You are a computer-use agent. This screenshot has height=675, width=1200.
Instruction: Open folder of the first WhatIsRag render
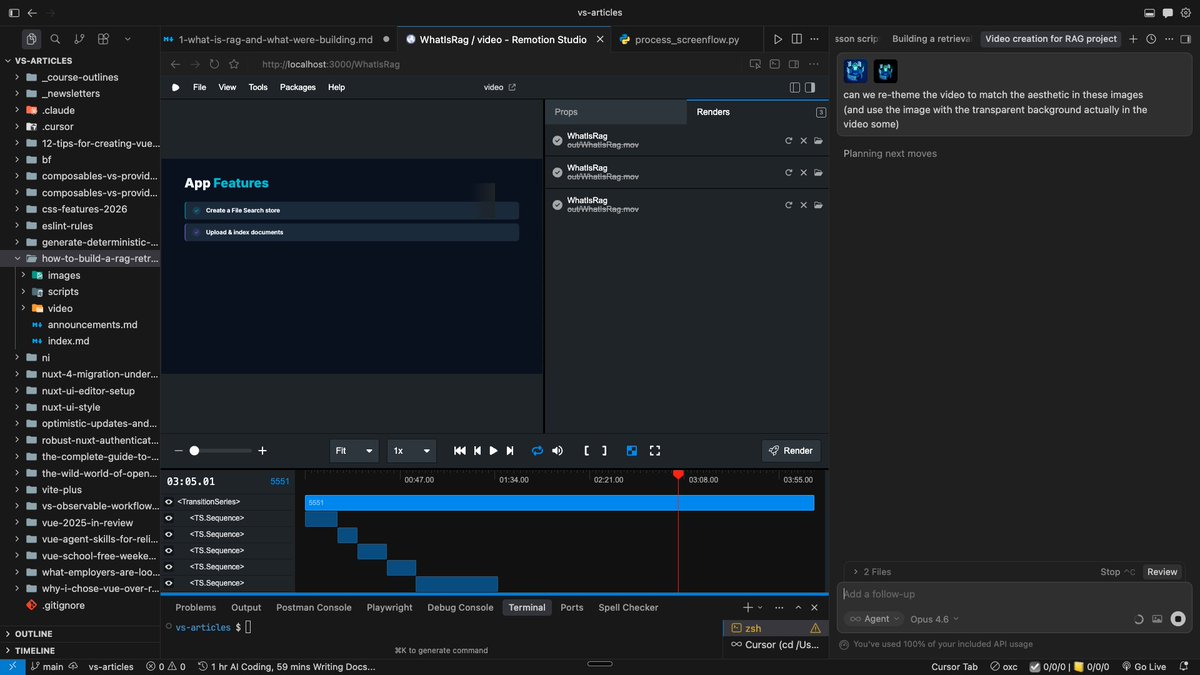coord(818,141)
